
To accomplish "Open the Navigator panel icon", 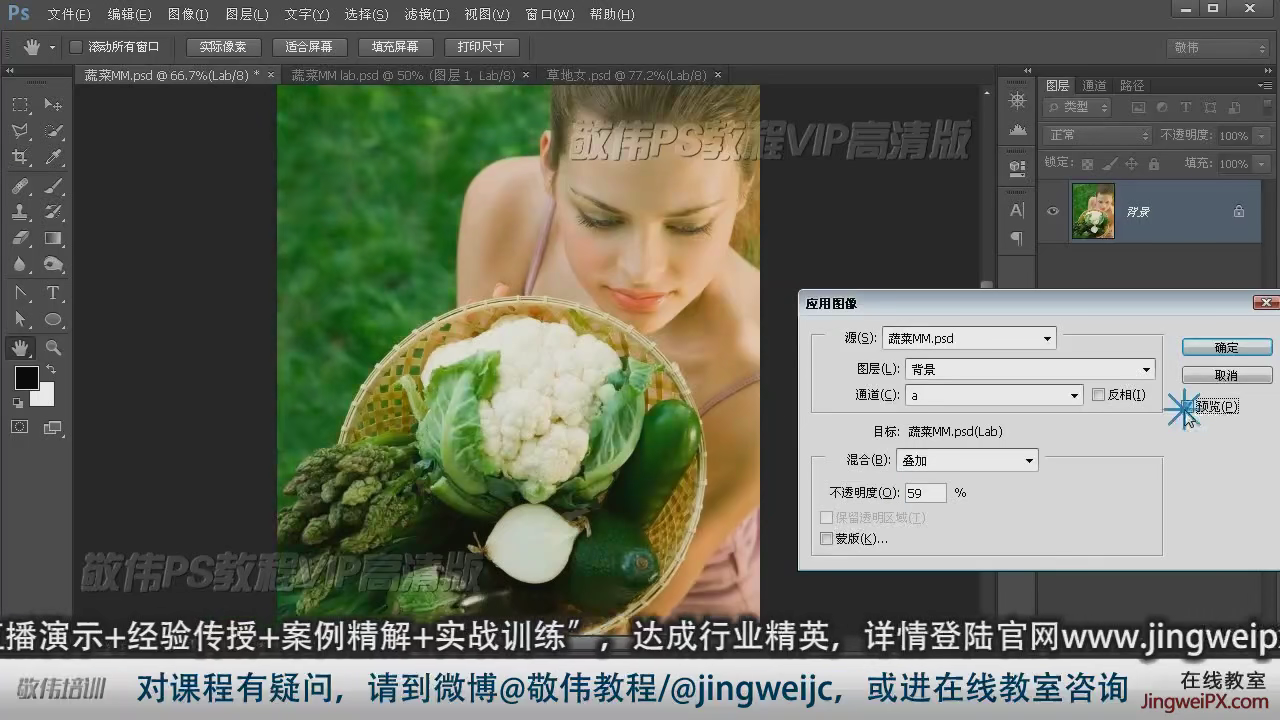I will (1017, 101).
